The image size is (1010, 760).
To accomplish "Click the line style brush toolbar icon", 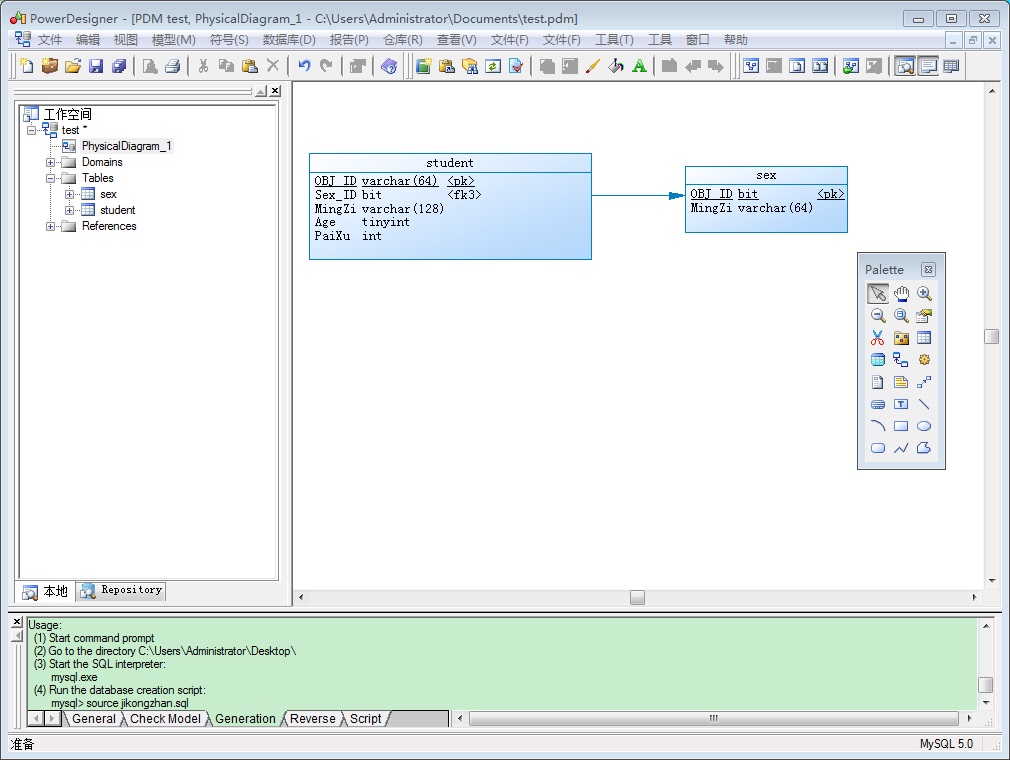I will coord(593,66).
